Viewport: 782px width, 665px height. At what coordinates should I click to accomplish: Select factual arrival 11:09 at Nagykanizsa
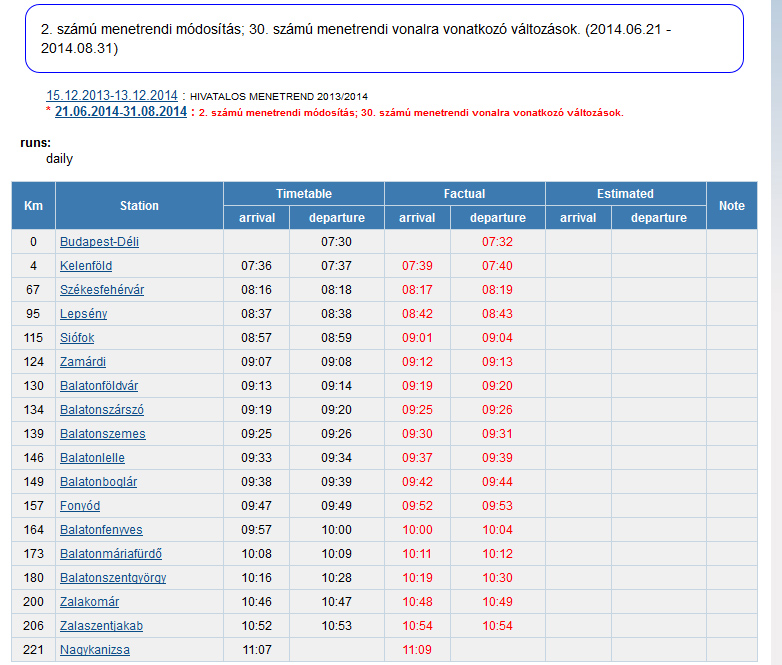click(417, 650)
